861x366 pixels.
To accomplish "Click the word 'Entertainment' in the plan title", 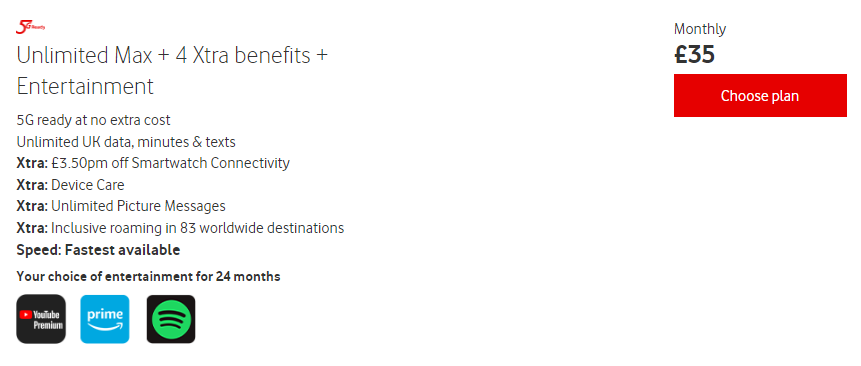I will coord(85,87).
